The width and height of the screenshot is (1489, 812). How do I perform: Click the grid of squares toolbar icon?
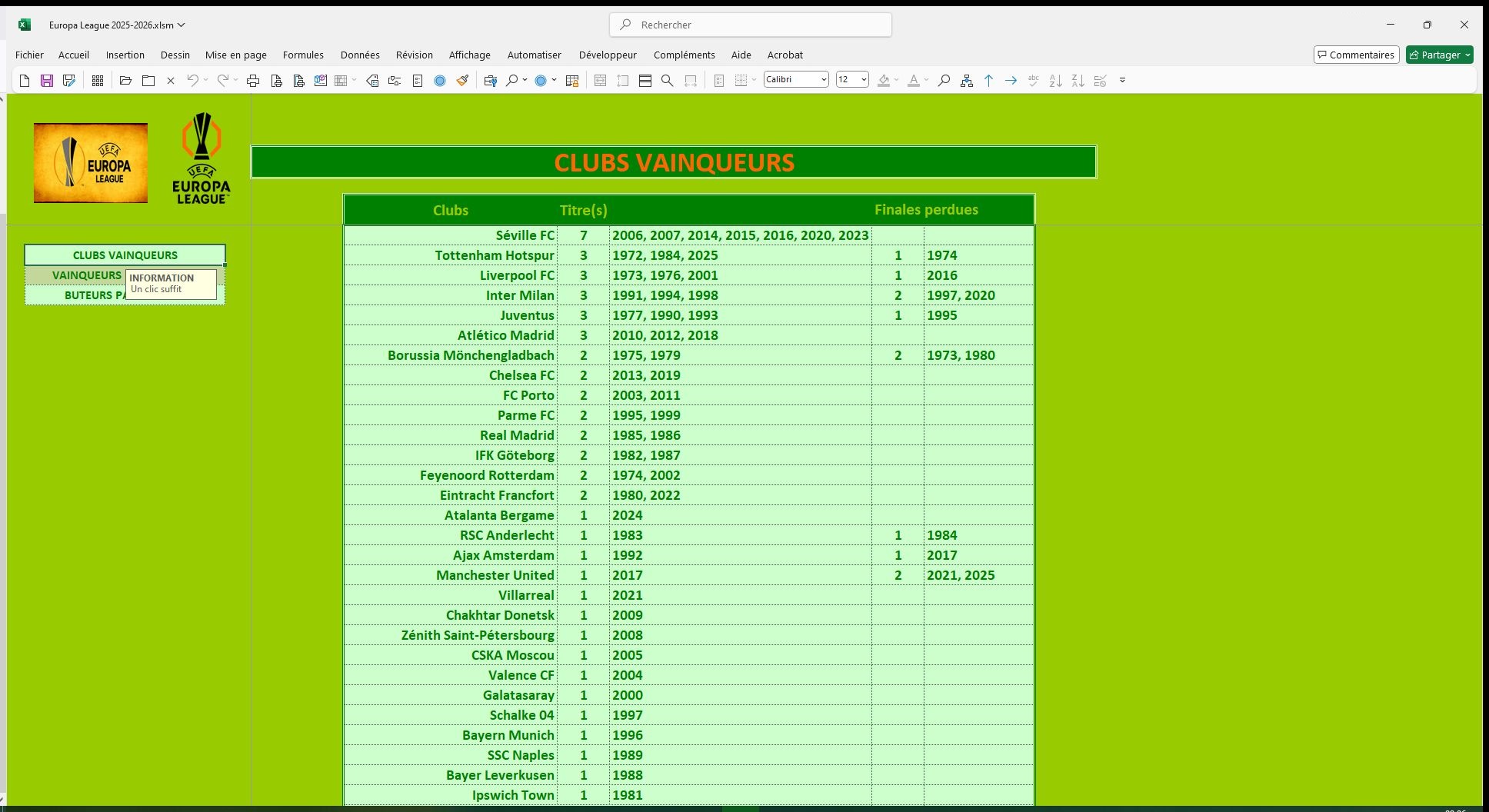(x=98, y=81)
